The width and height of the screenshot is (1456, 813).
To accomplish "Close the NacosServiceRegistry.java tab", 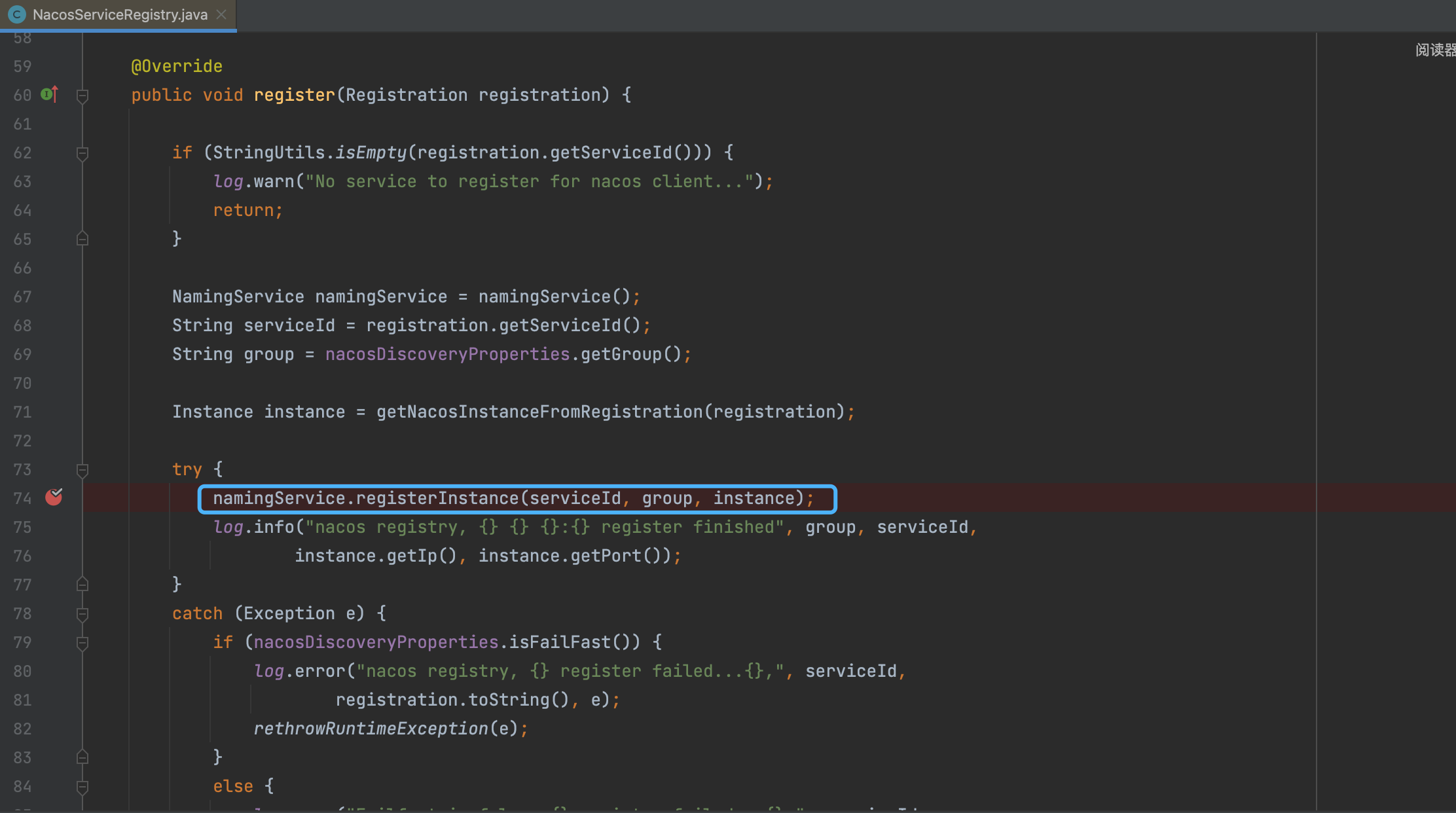I will (221, 14).
